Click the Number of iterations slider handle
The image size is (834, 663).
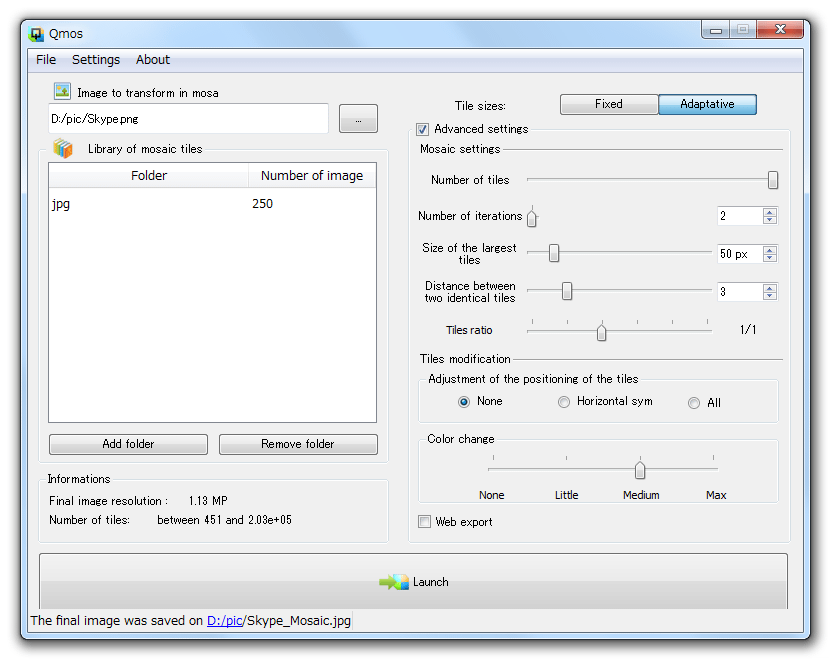click(532, 217)
